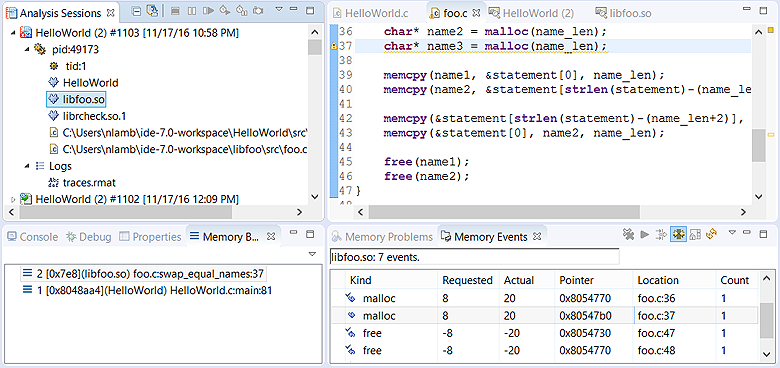Click the show backtrace layout icon in Memory Events
780x368 pixels.
coord(695,234)
